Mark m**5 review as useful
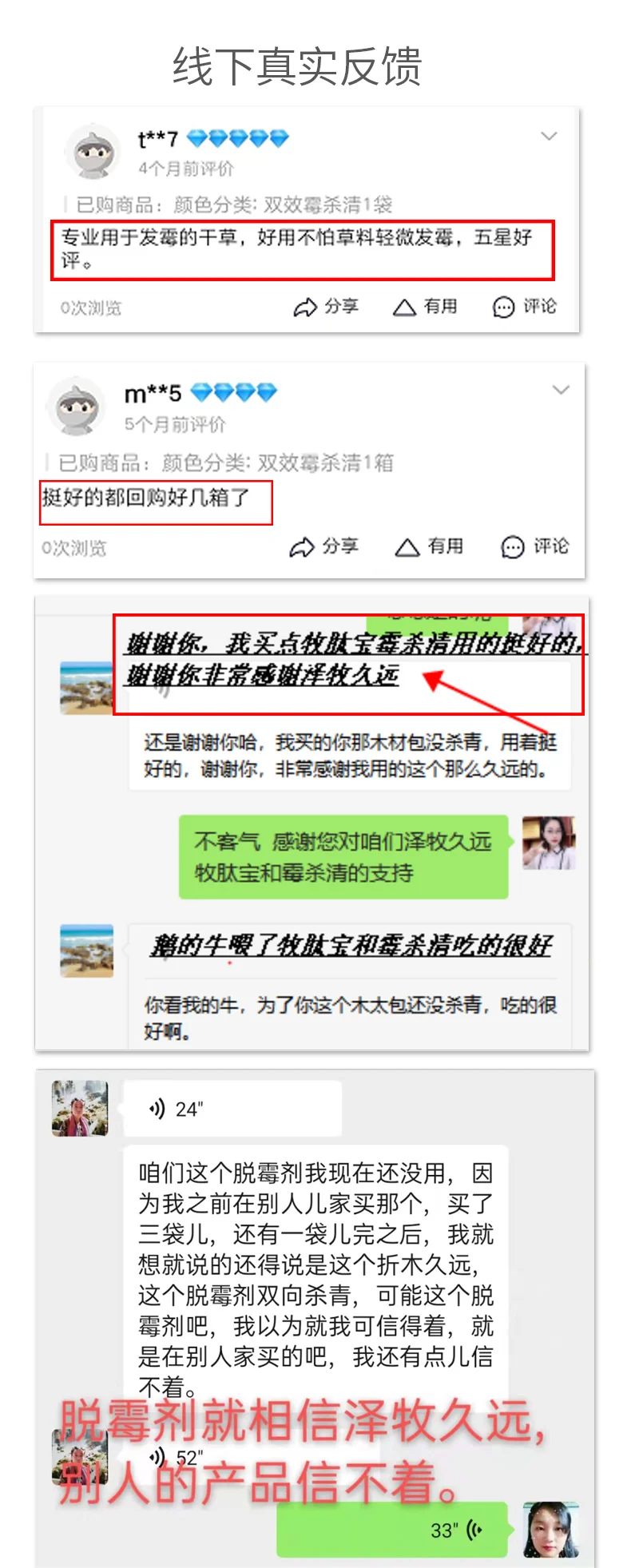This screenshot has height=1568, width=631. [429, 546]
